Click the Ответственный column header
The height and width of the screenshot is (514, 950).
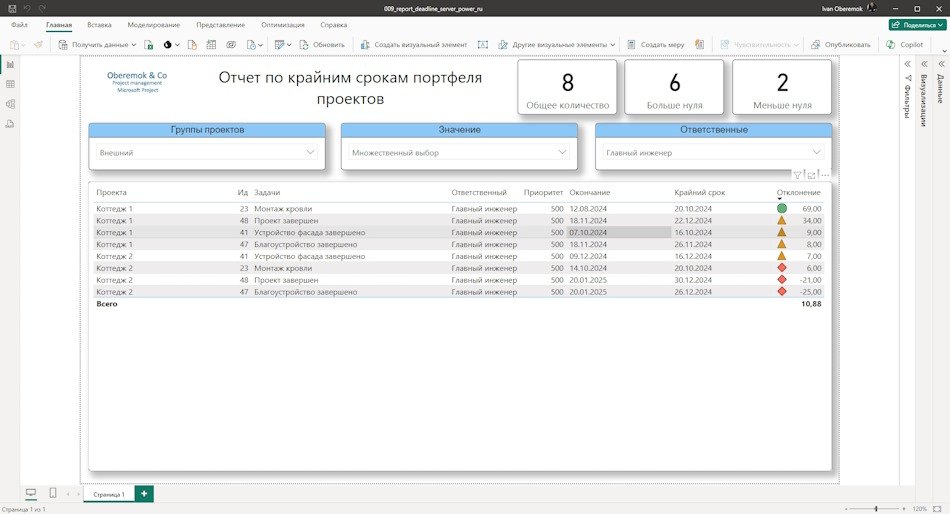click(479, 193)
